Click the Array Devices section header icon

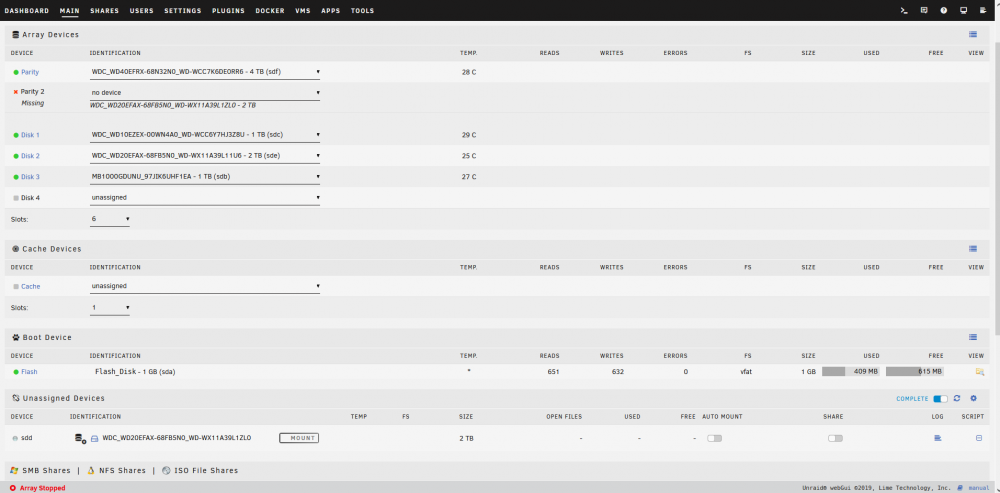coord(15,34)
